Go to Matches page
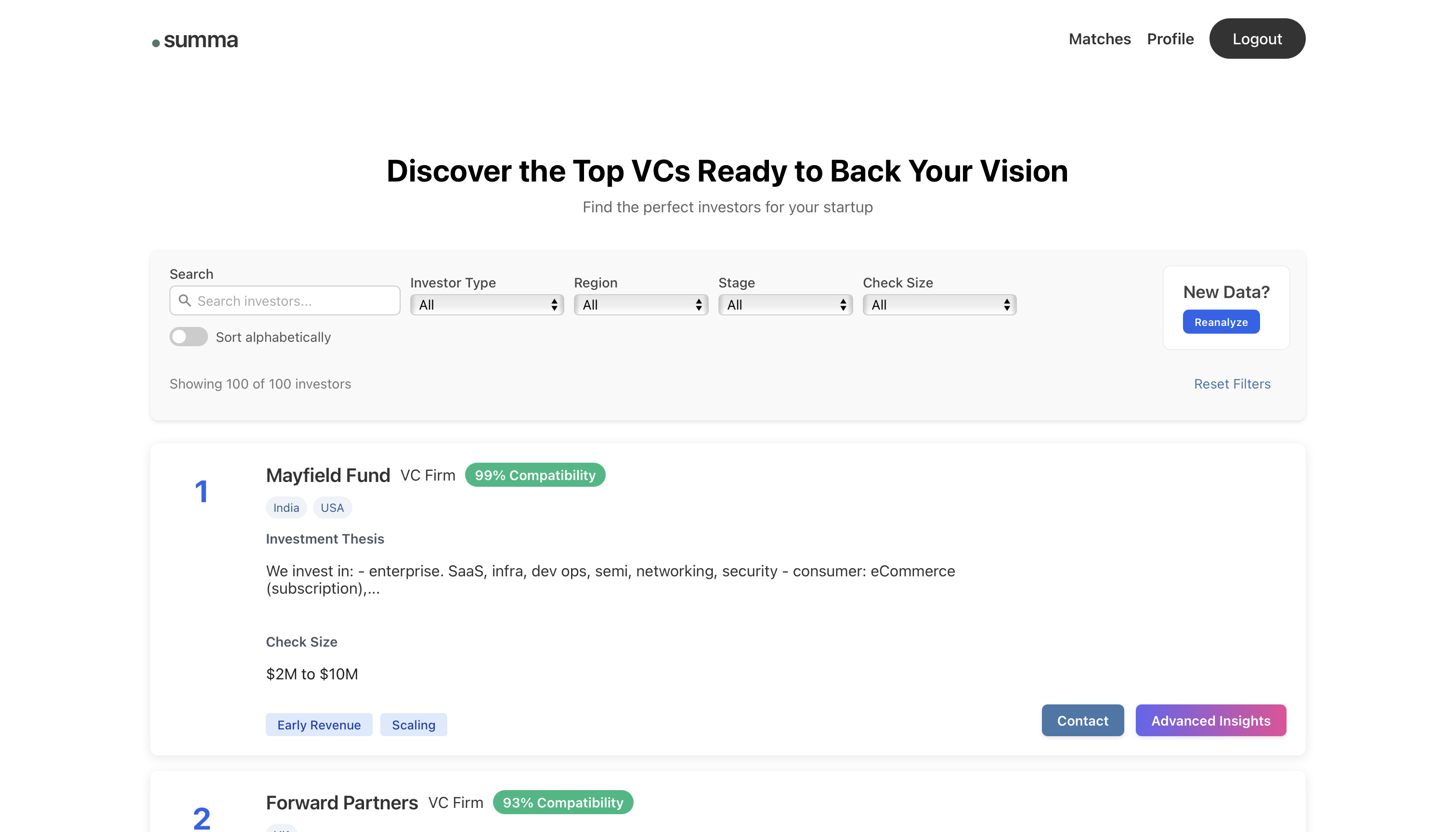This screenshot has width=1456, height=832. click(x=1099, y=39)
